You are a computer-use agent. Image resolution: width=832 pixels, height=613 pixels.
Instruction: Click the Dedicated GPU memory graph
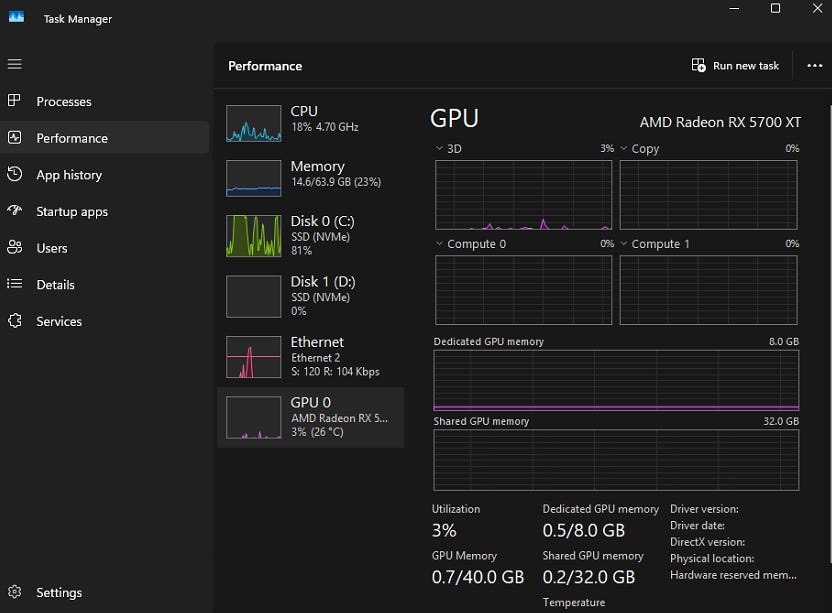tap(616, 380)
